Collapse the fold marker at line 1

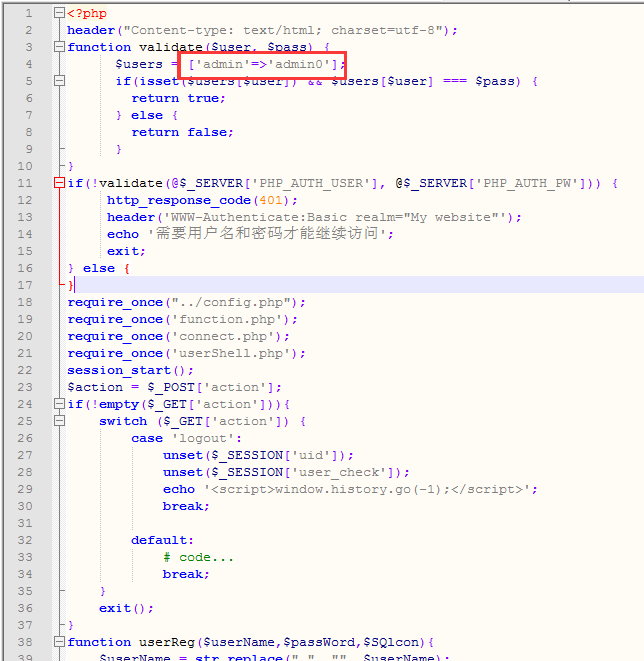tap(59, 13)
